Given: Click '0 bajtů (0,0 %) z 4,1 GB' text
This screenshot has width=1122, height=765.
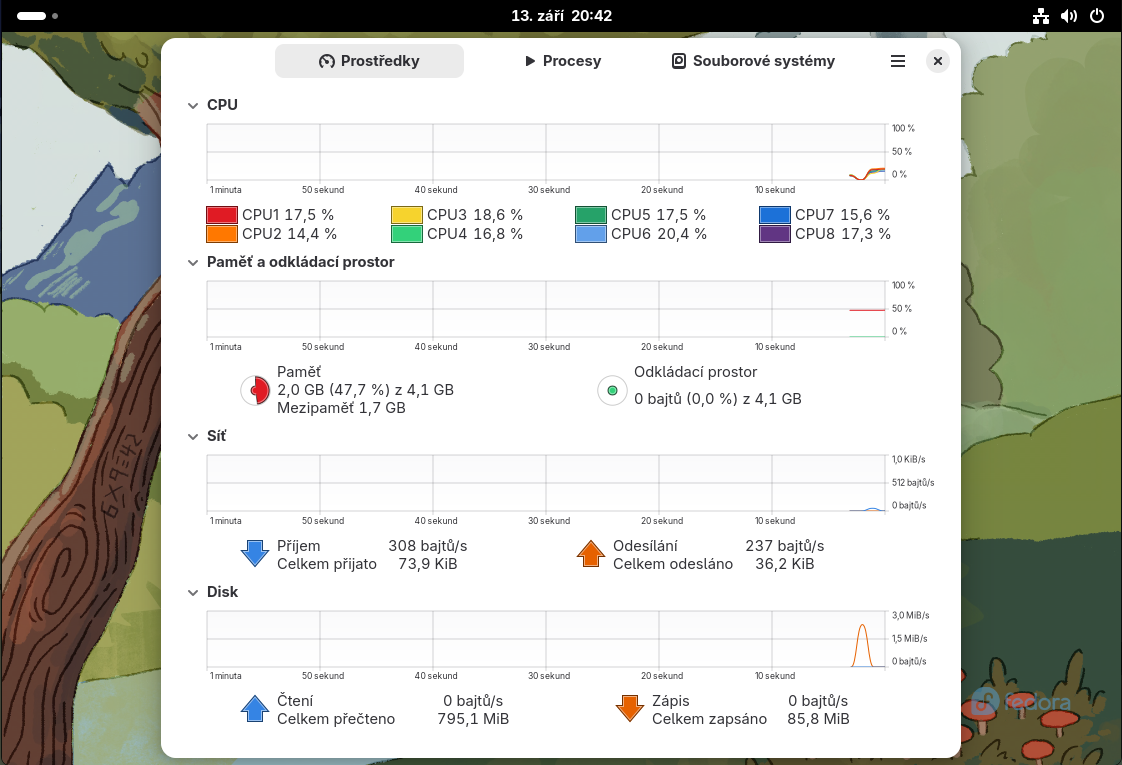Looking at the screenshot, I should point(718,399).
